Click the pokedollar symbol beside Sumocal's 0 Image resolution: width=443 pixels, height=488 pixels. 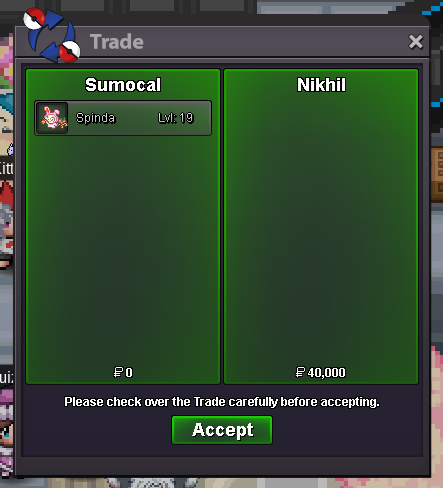[118, 372]
